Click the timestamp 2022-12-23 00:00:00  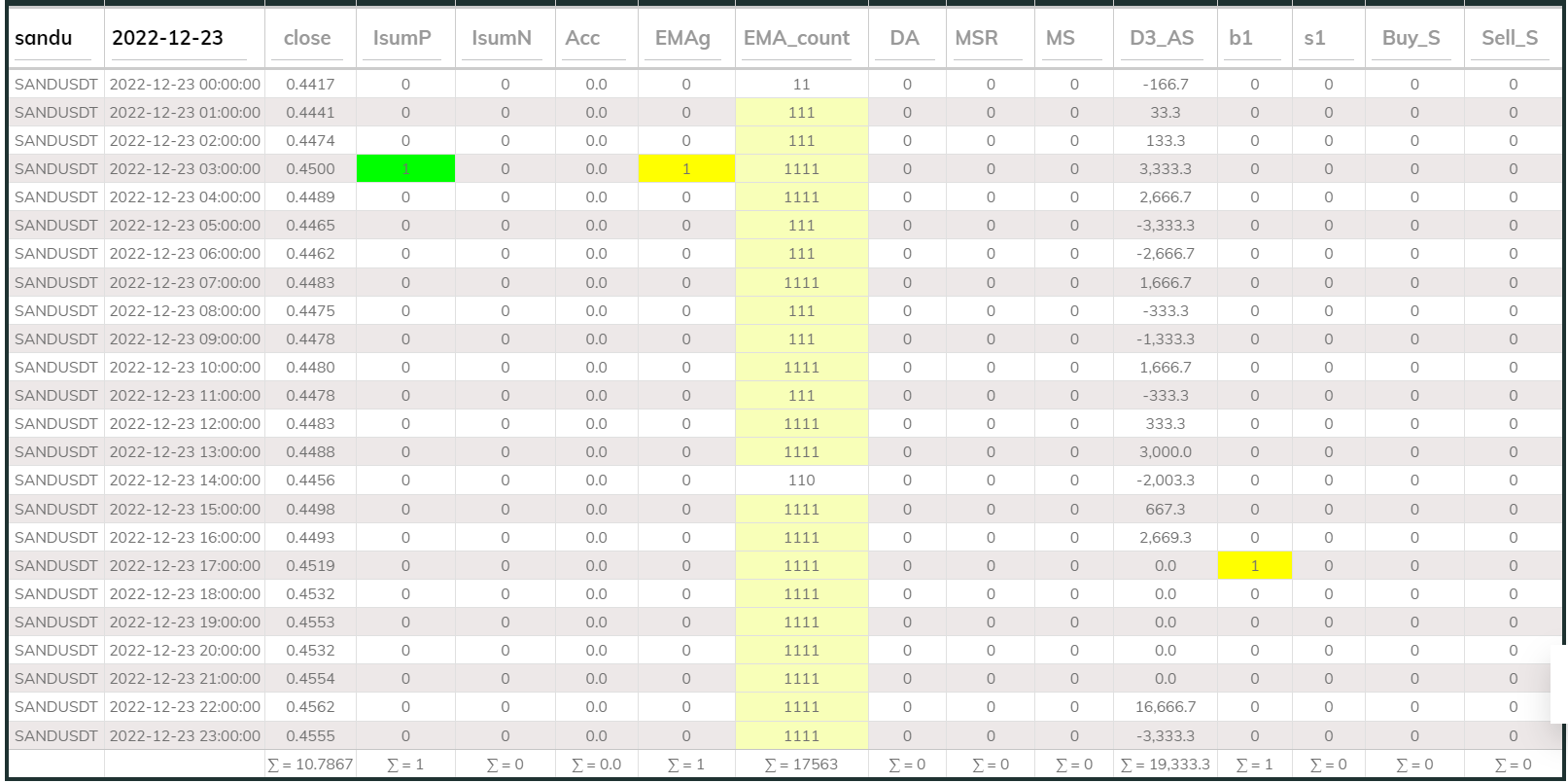(185, 85)
